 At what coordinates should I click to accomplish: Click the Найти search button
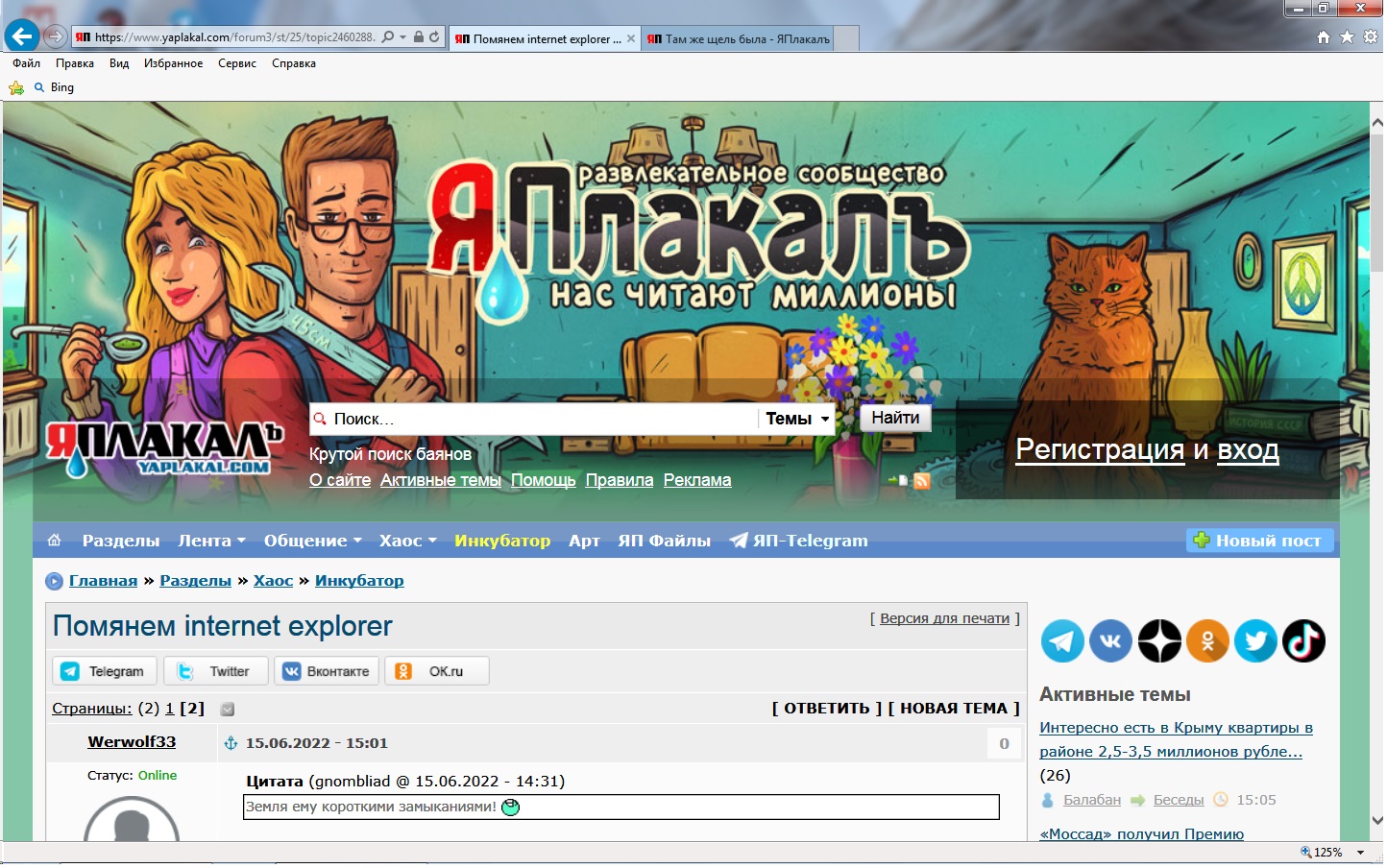pos(896,419)
